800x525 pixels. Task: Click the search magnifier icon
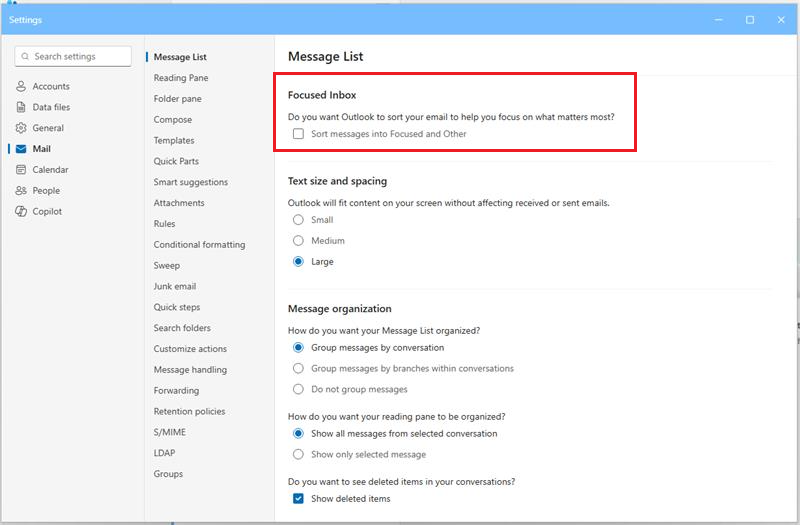point(25,57)
